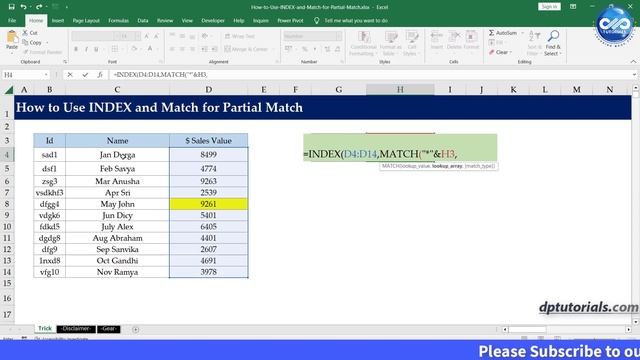Switch to the Formulas ribbon tab
This screenshot has height=360, width=640.
pos(118,20)
